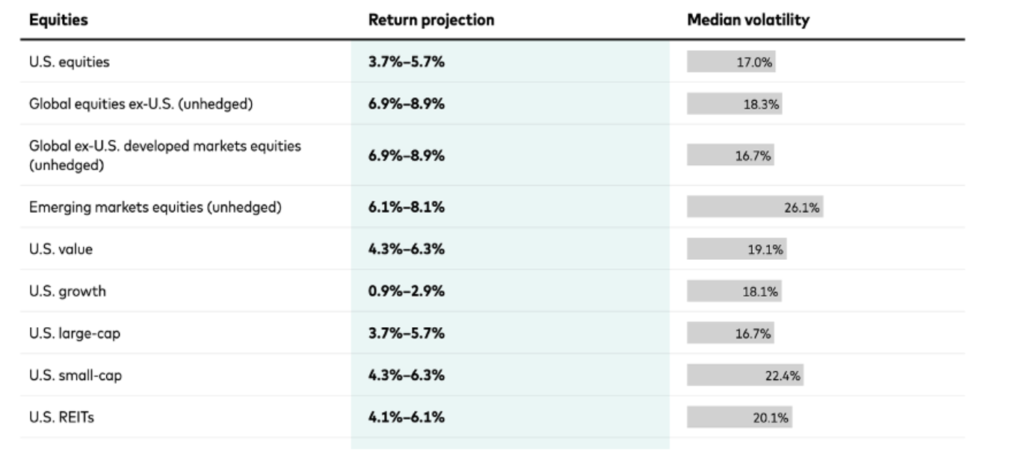This screenshot has width=1024, height=469.
Task: Click the Return projection column header
Action: coord(431,20)
